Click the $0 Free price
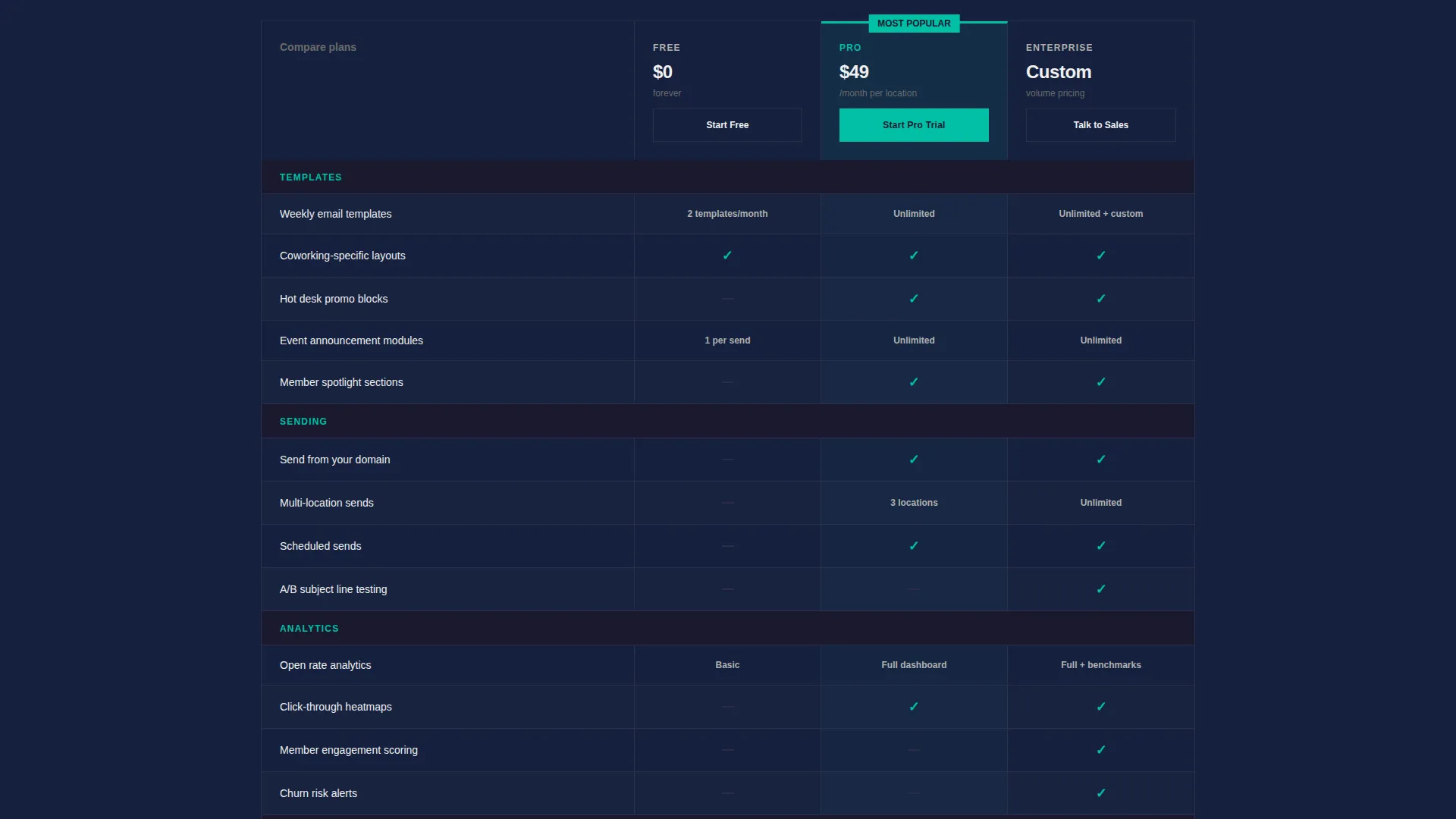The image size is (1456, 819). pos(662,72)
